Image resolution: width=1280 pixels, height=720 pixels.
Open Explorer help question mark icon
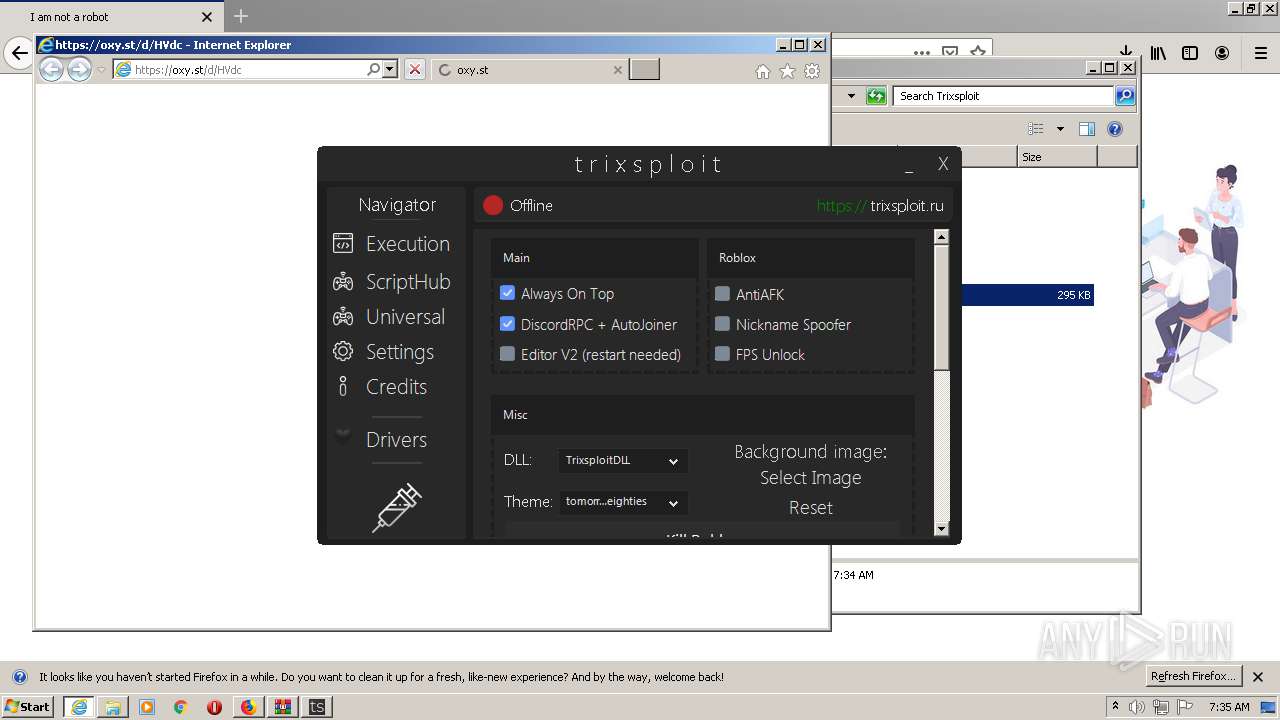1115,129
